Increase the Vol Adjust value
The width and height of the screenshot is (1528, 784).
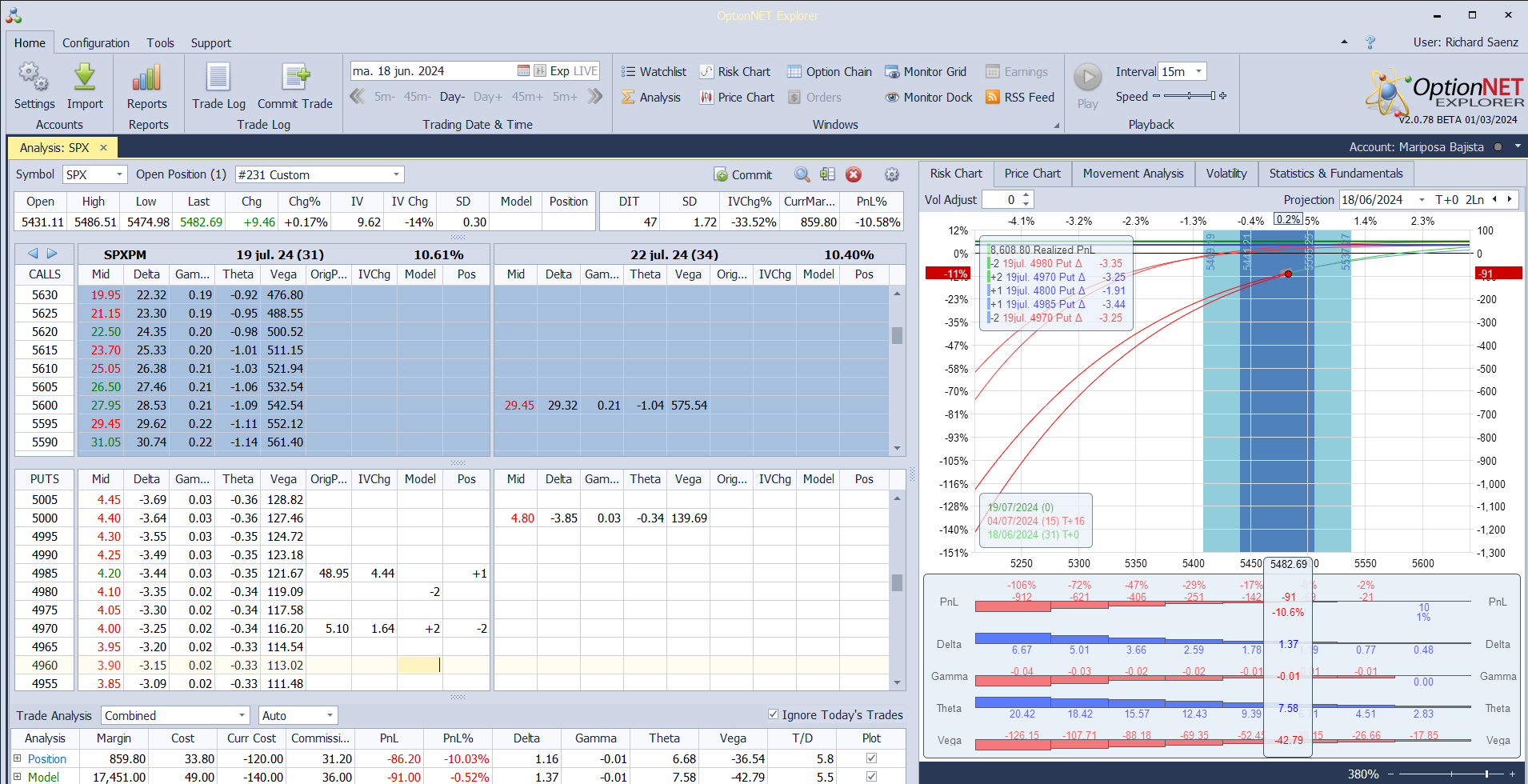click(x=1027, y=195)
